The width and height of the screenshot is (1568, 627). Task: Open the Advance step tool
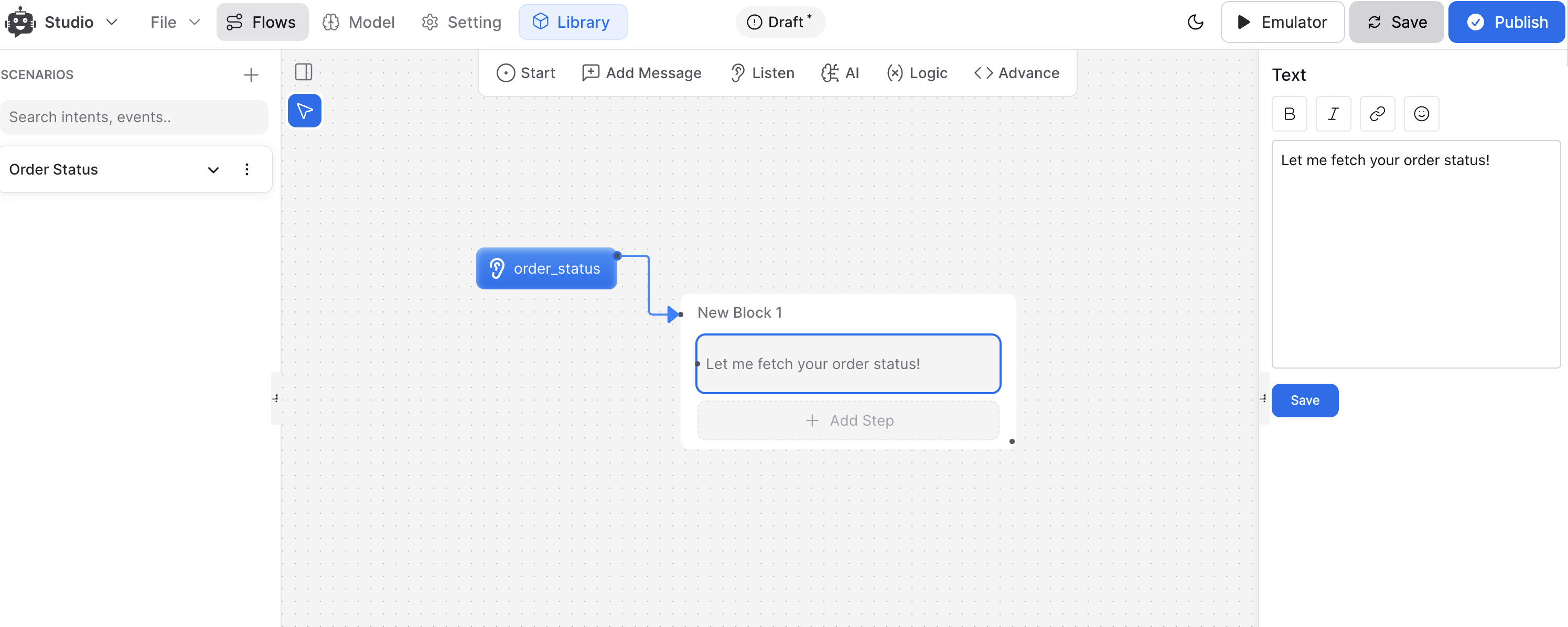[1016, 72]
